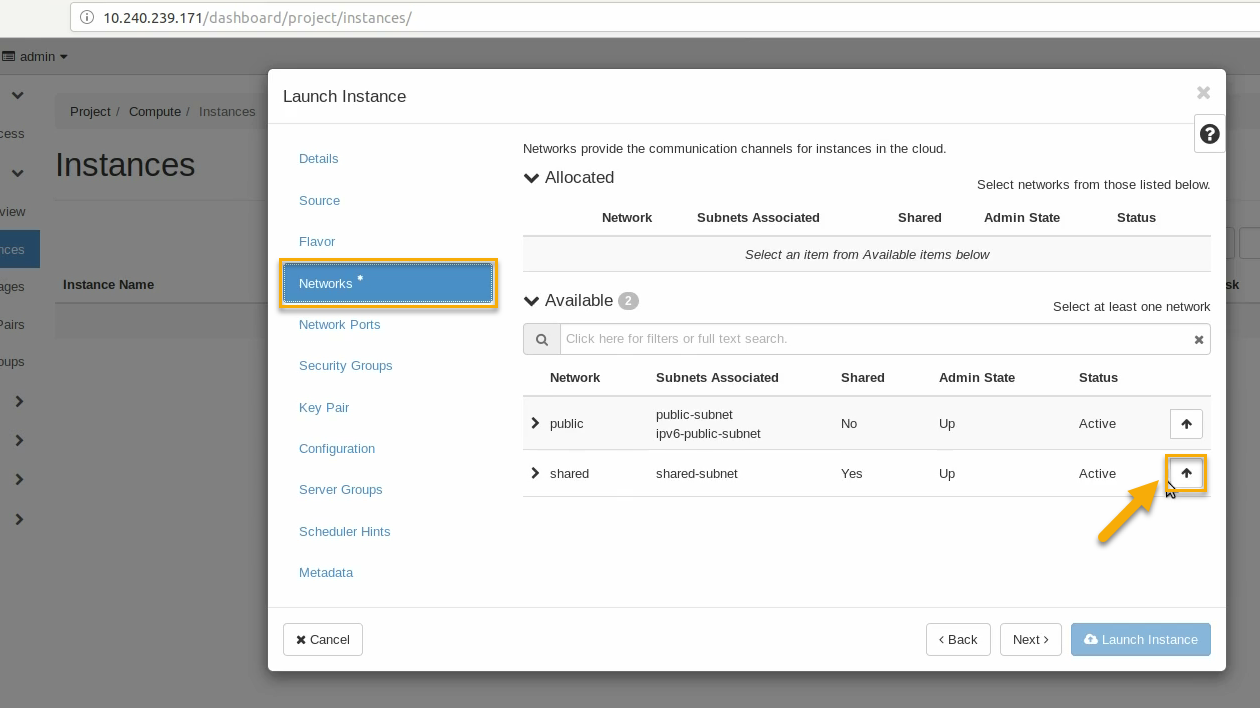Expand the shared network row details
This screenshot has width=1260, height=708.
click(x=535, y=473)
